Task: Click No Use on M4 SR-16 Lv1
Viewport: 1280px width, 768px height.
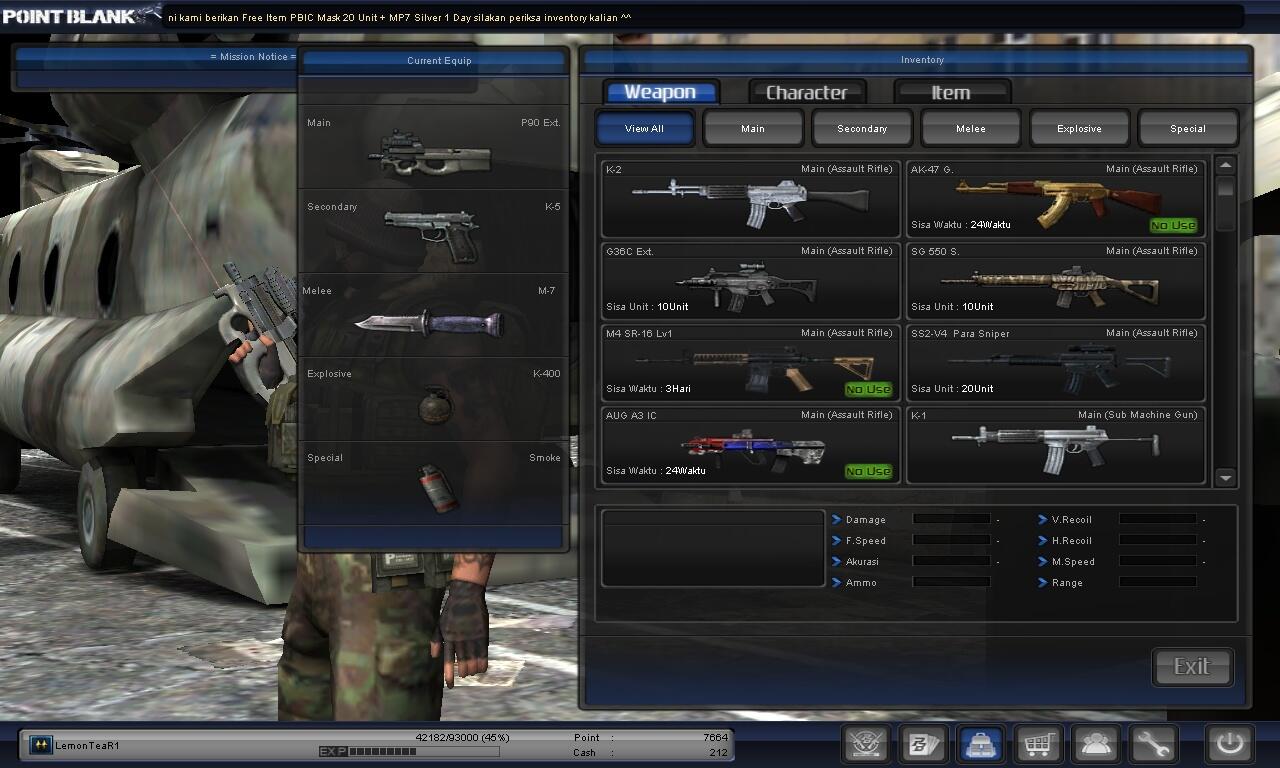Action: [868, 389]
